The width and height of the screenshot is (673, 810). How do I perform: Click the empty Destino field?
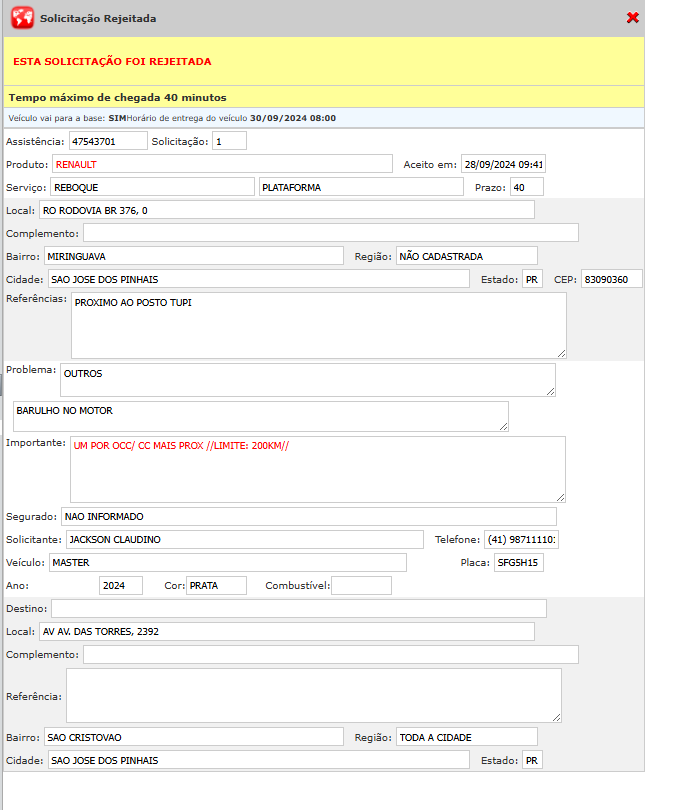pos(298,609)
